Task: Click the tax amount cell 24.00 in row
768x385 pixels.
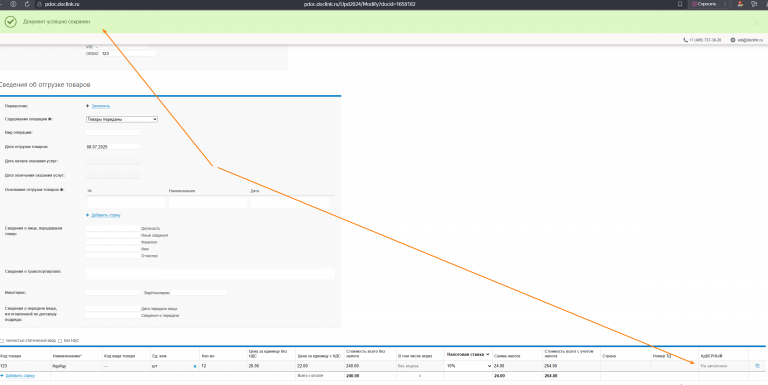Action: point(517,366)
